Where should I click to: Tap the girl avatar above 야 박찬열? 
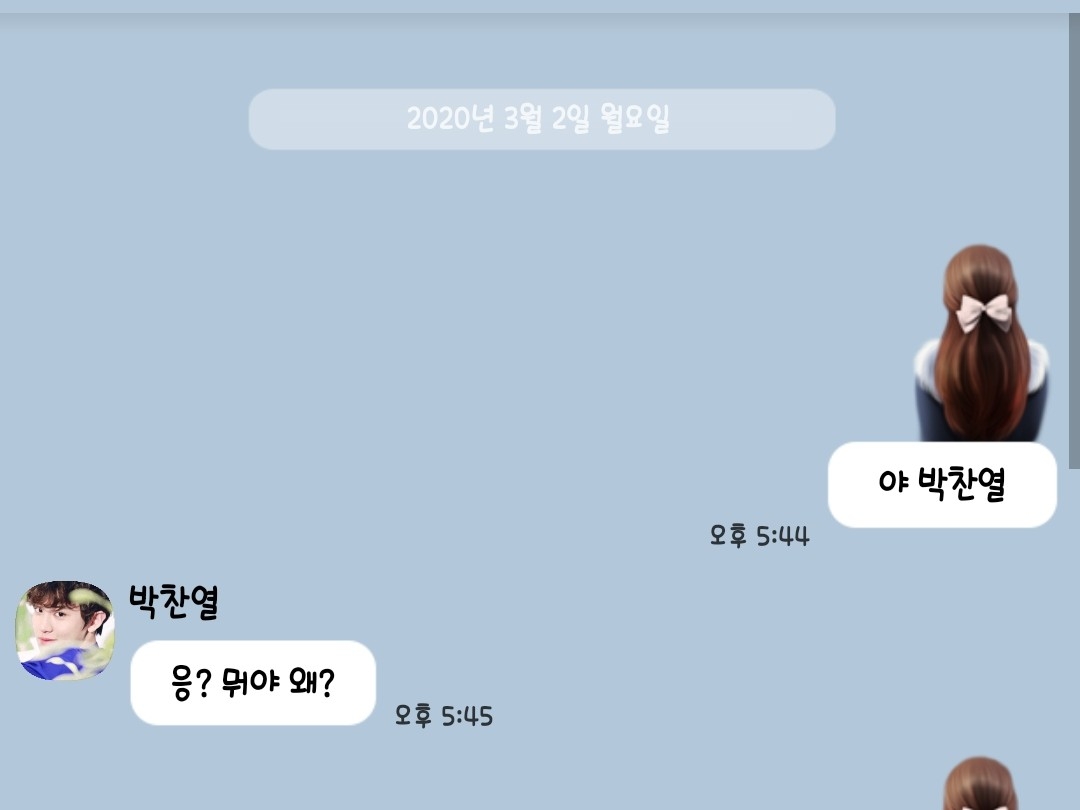(x=981, y=342)
